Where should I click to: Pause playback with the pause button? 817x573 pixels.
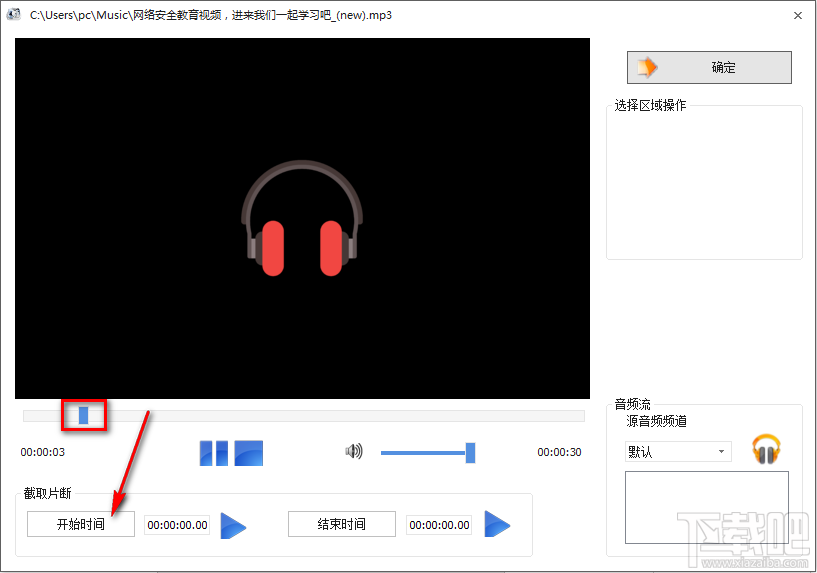pyautogui.click(x=214, y=453)
